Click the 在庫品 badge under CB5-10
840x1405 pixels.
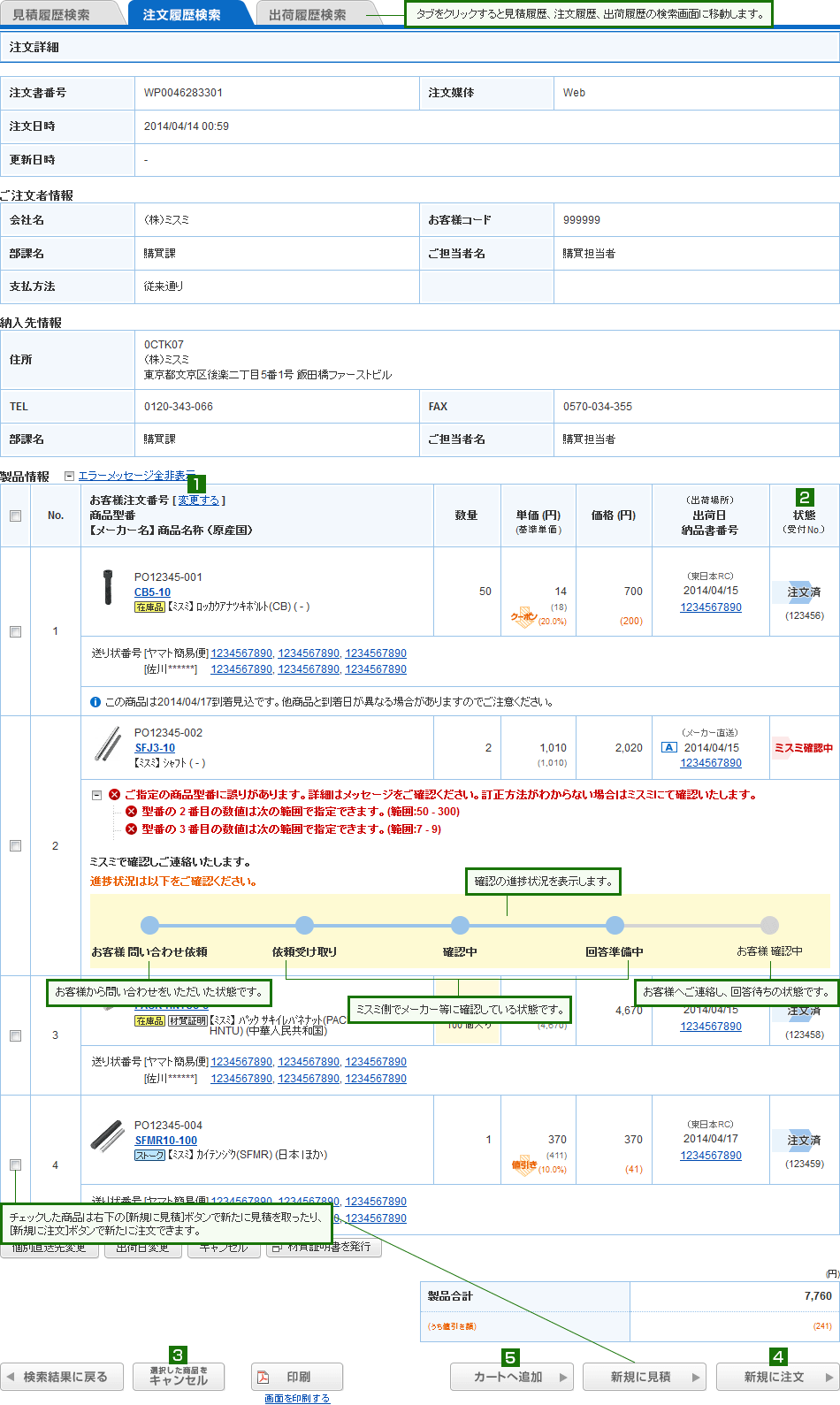coord(149,607)
